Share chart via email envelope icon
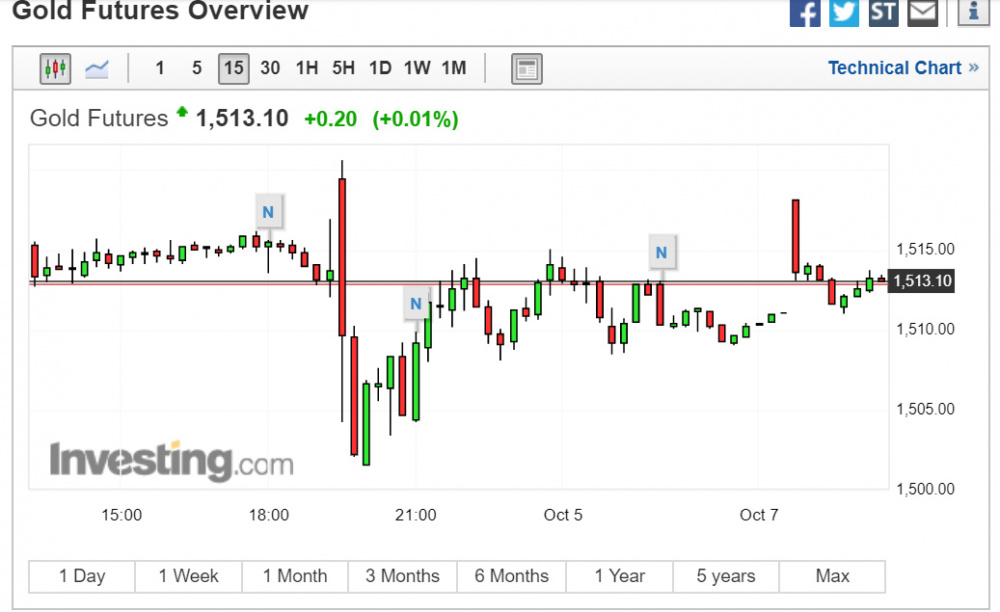This screenshot has height=612, width=1000. coord(922,11)
